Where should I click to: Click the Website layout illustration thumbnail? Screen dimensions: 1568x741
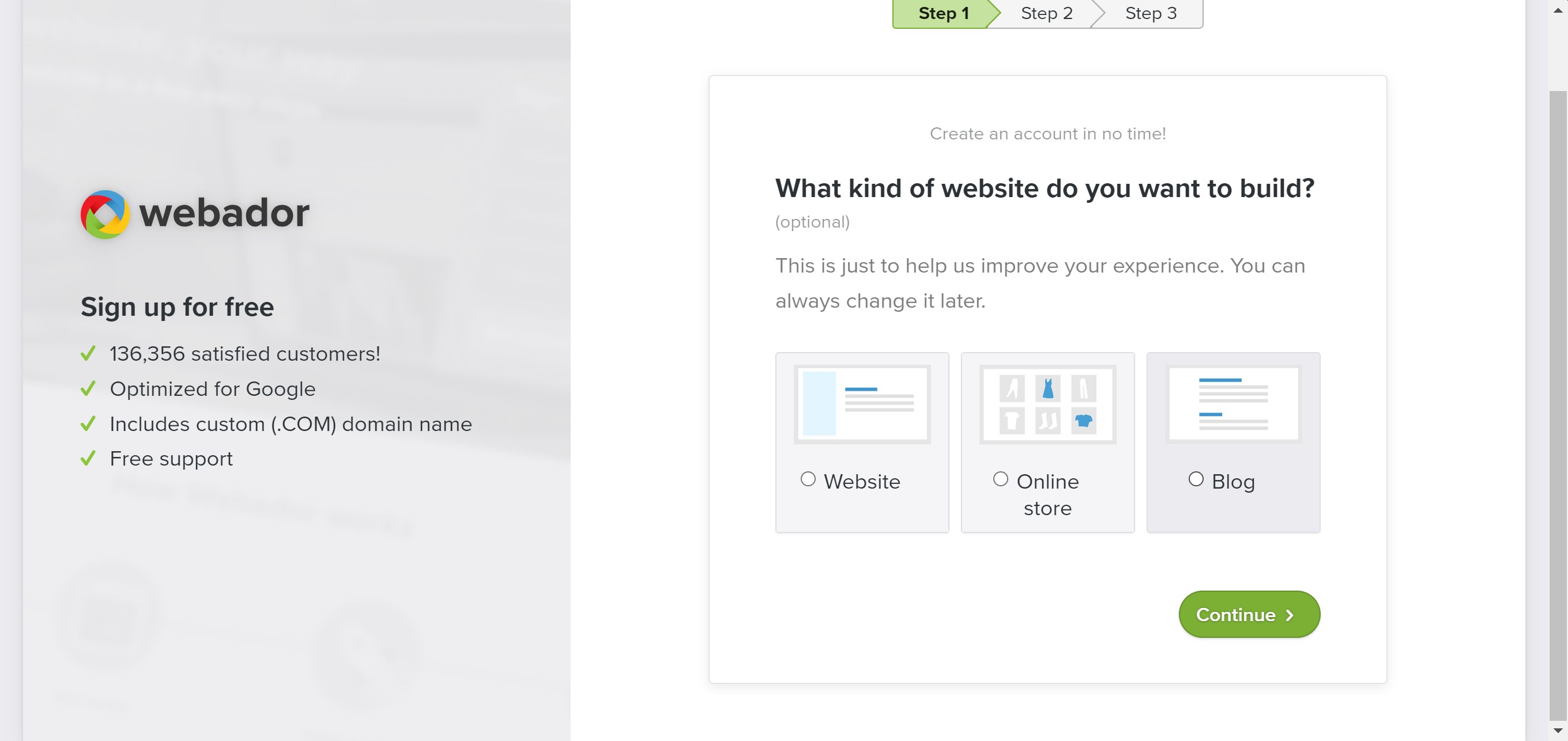point(861,404)
